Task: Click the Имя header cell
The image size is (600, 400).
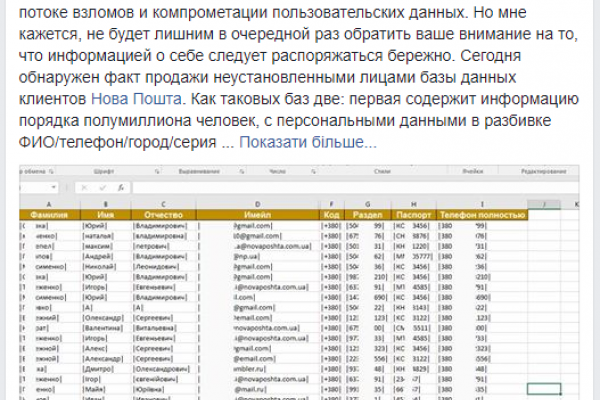Action: click(x=106, y=215)
